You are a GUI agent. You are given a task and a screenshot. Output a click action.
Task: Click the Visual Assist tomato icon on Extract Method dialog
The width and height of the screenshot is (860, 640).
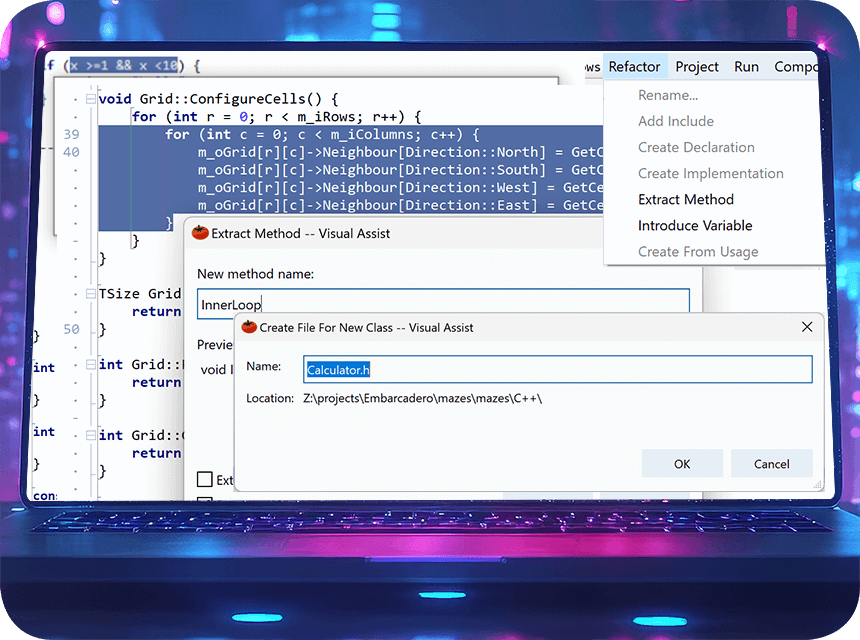click(199, 233)
